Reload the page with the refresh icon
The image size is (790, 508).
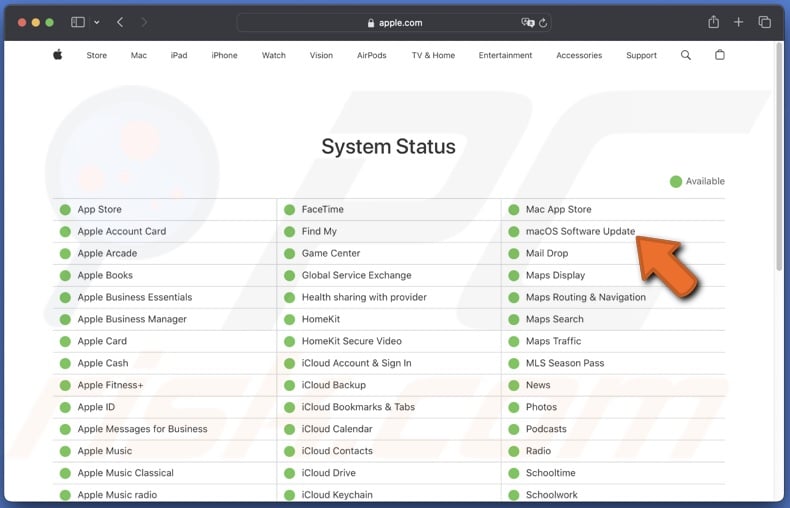pyautogui.click(x=543, y=23)
